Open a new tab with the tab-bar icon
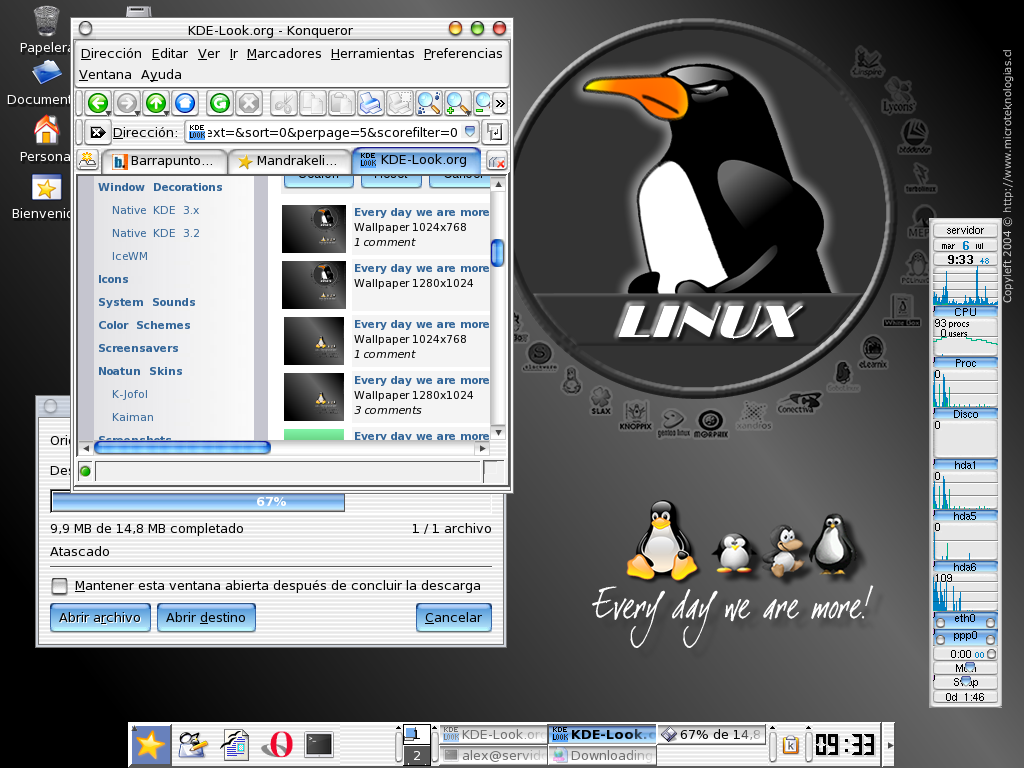Screen dimensions: 1024x768 tap(88, 160)
